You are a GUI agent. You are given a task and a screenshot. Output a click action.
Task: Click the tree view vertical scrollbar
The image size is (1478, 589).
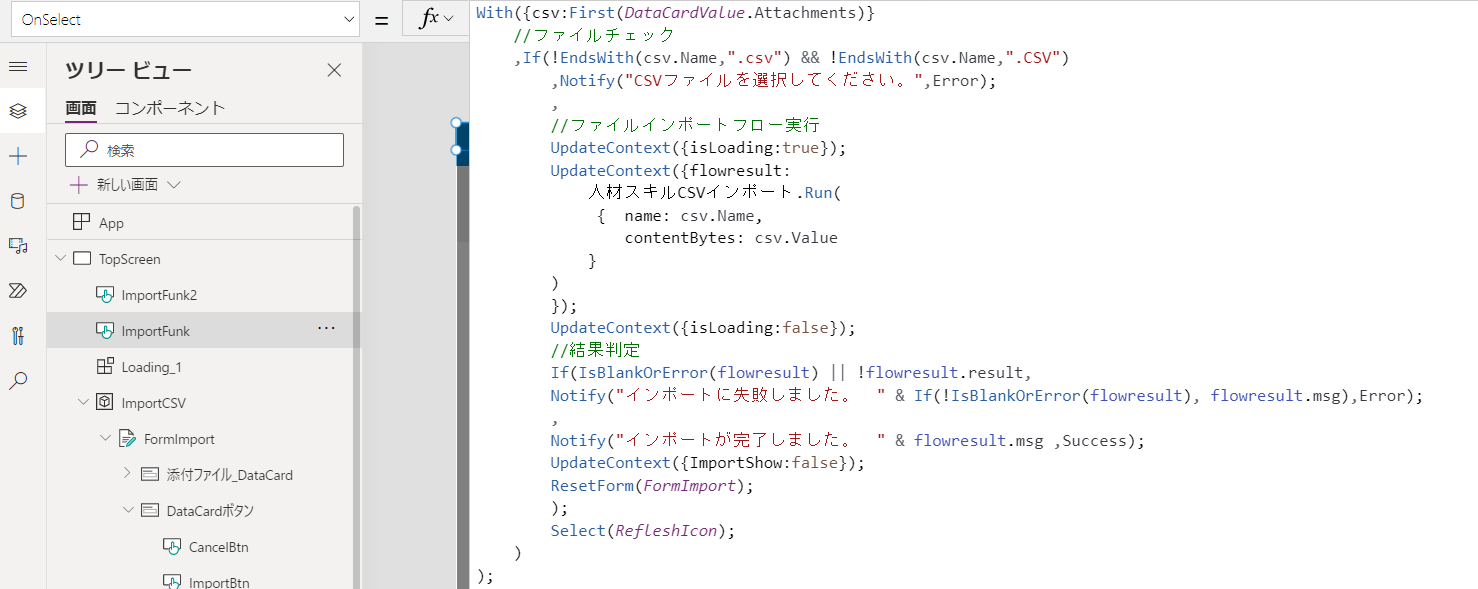[356, 396]
